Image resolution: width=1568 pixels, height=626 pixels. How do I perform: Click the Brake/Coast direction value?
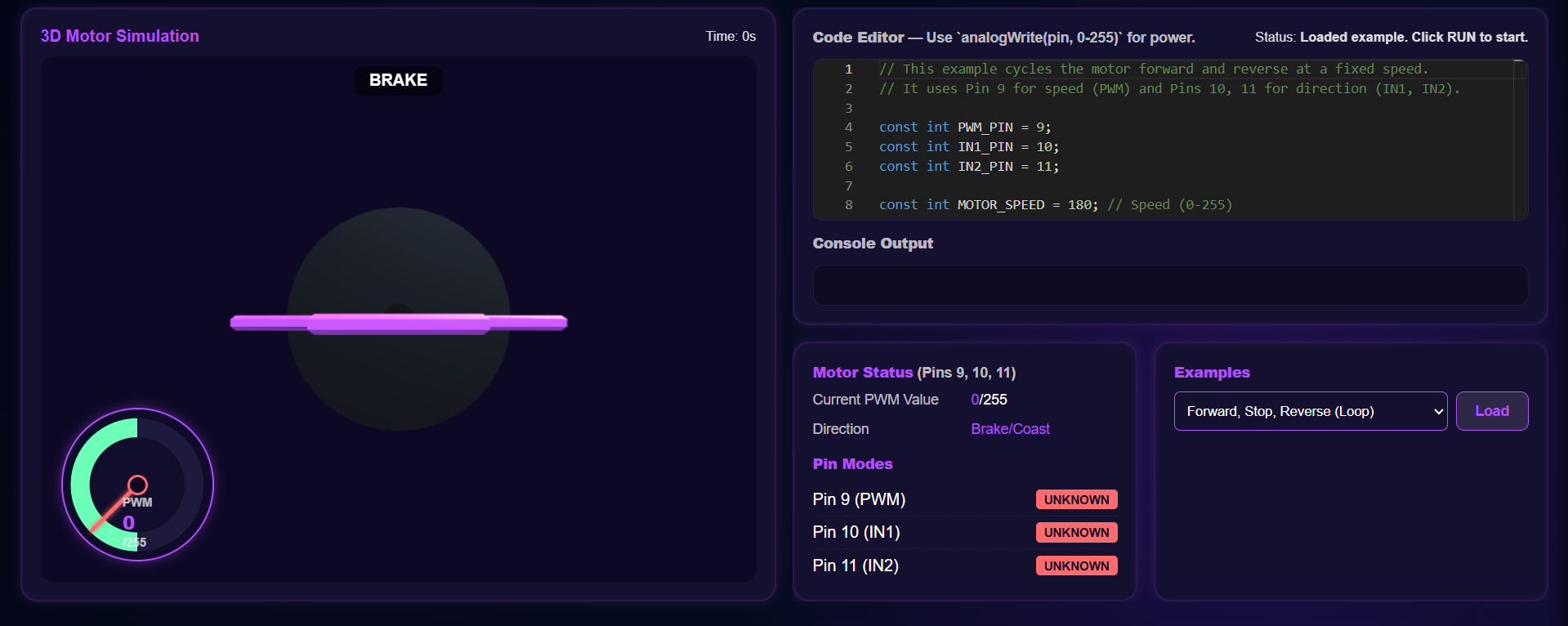coord(1010,429)
